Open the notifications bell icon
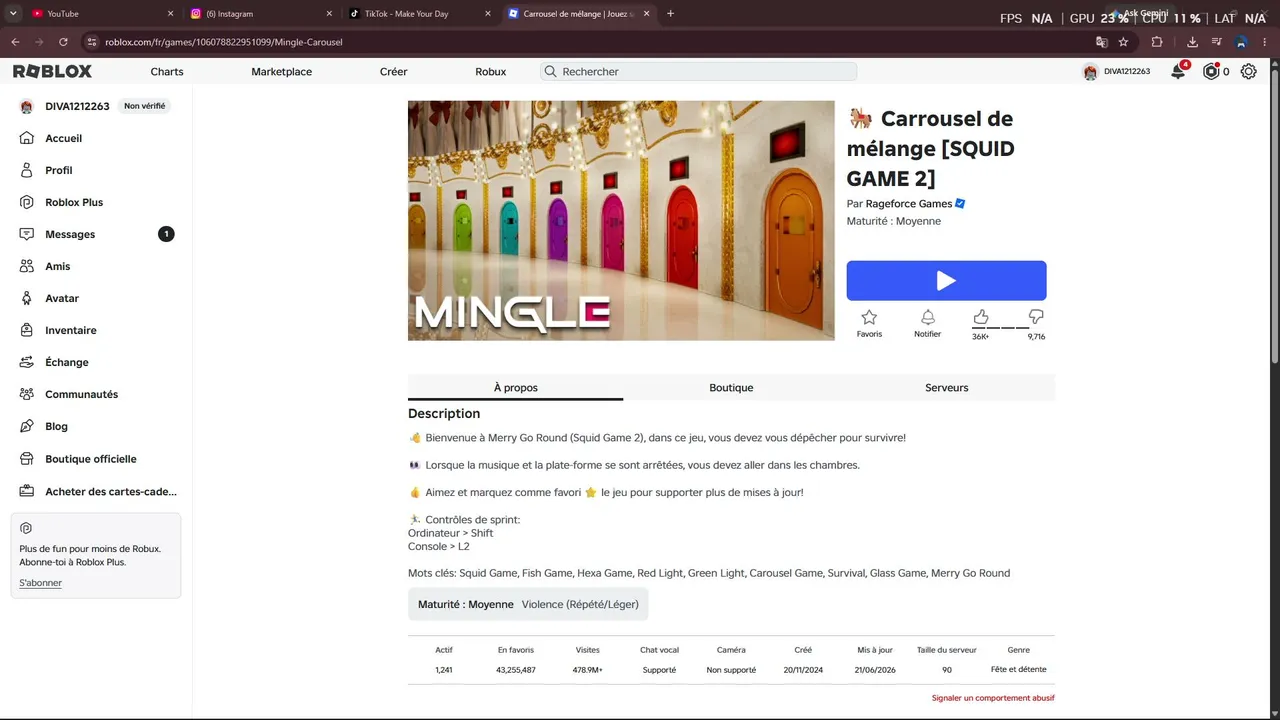 click(1178, 71)
